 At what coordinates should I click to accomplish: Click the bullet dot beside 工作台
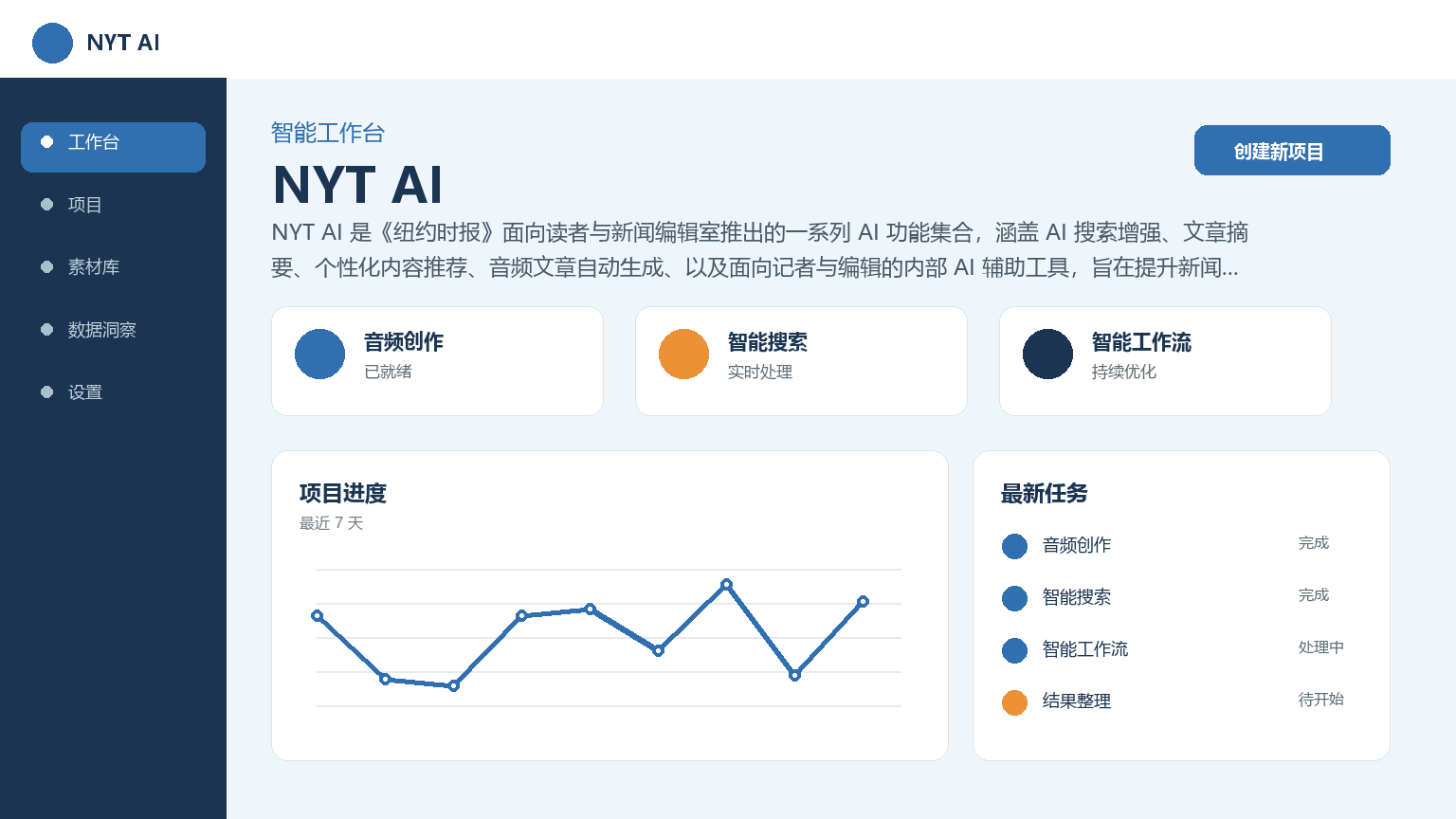click(46, 142)
